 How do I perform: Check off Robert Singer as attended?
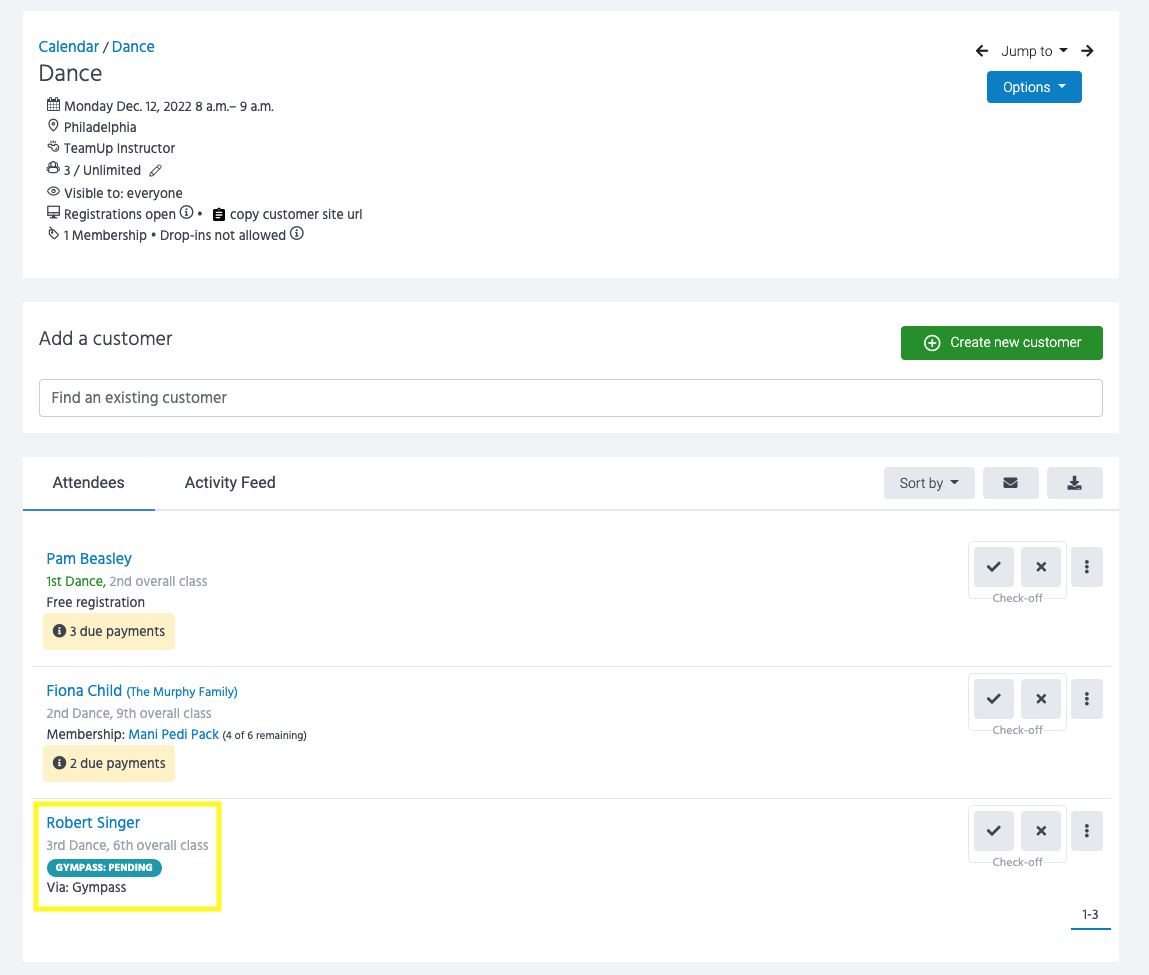993,831
